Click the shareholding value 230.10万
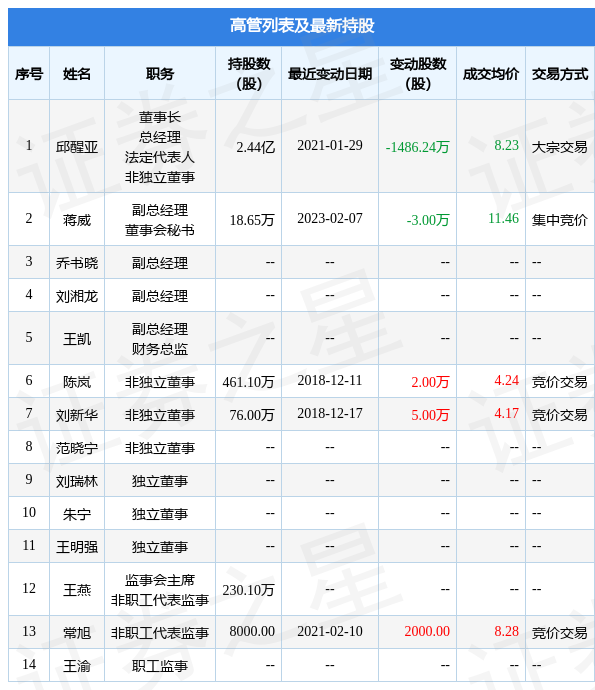 249,590
